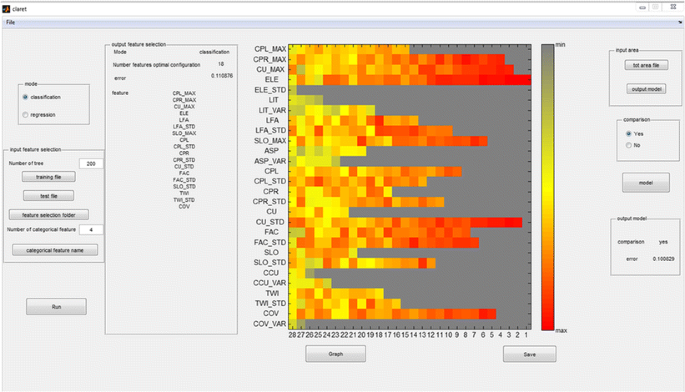685x392 pixels.
Task: Open the feature selection folder button
Action: coord(49,215)
